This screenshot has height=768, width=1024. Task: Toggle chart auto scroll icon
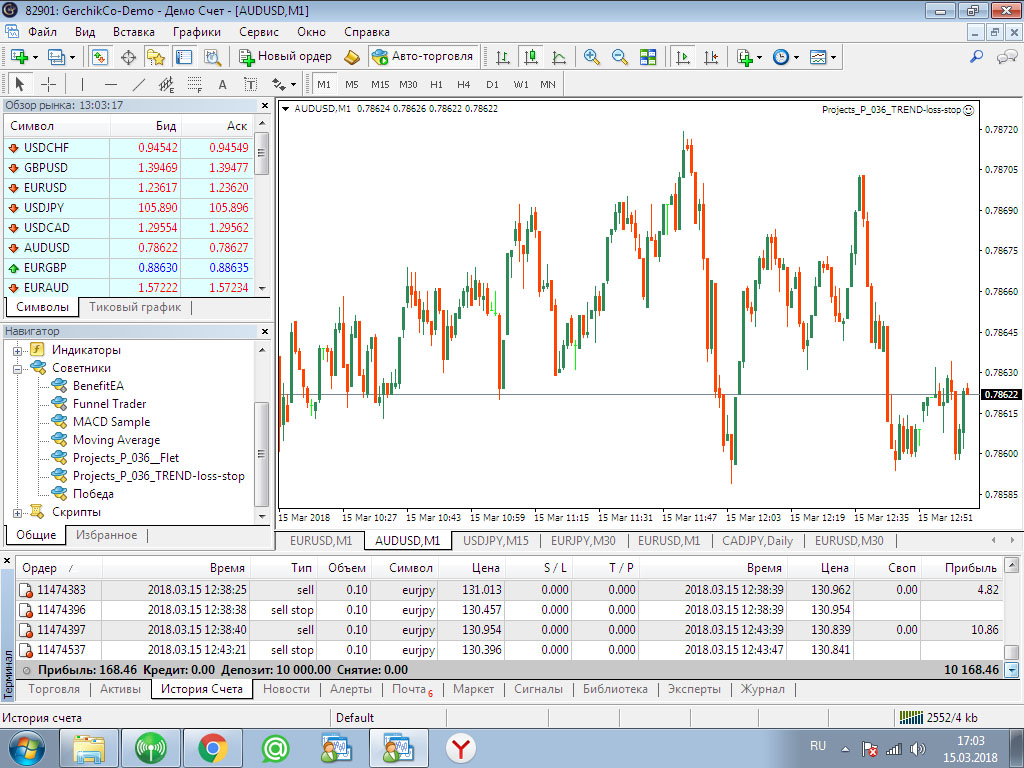coord(682,57)
